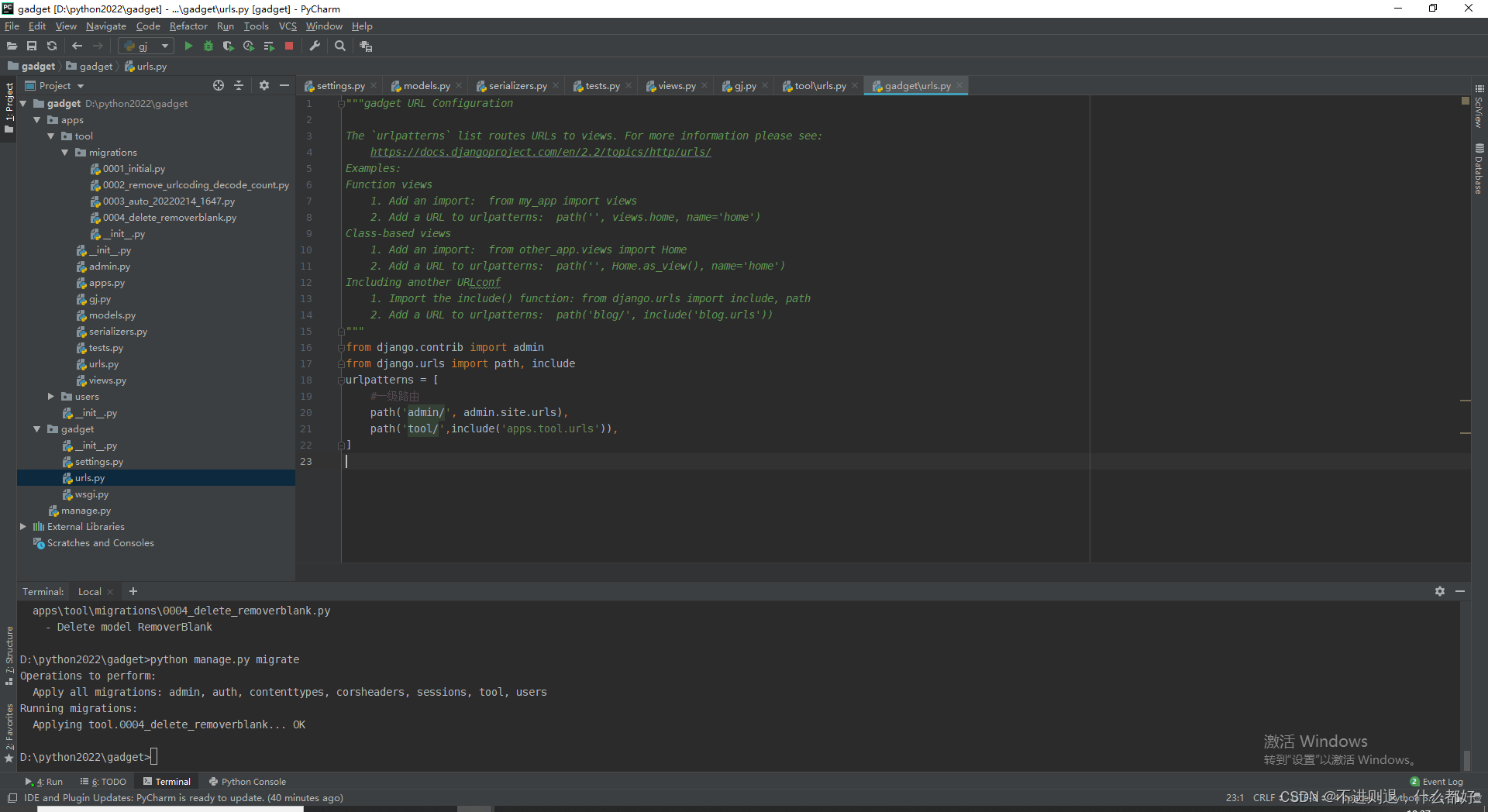Open the Project view selector dropdown
The width and height of the screenshot is (1488, 812).
(x=54, y=86)
